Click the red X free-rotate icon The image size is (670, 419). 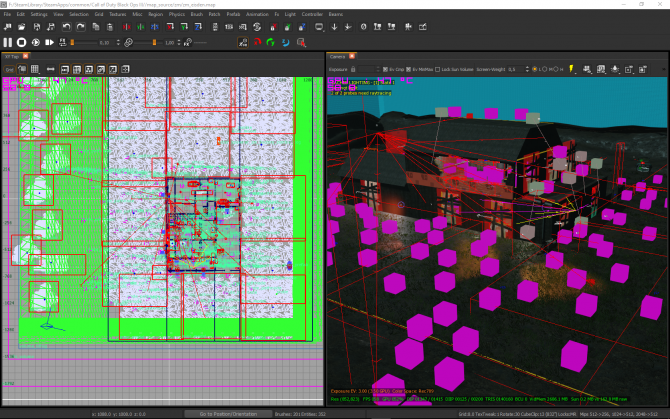(257, 42)
